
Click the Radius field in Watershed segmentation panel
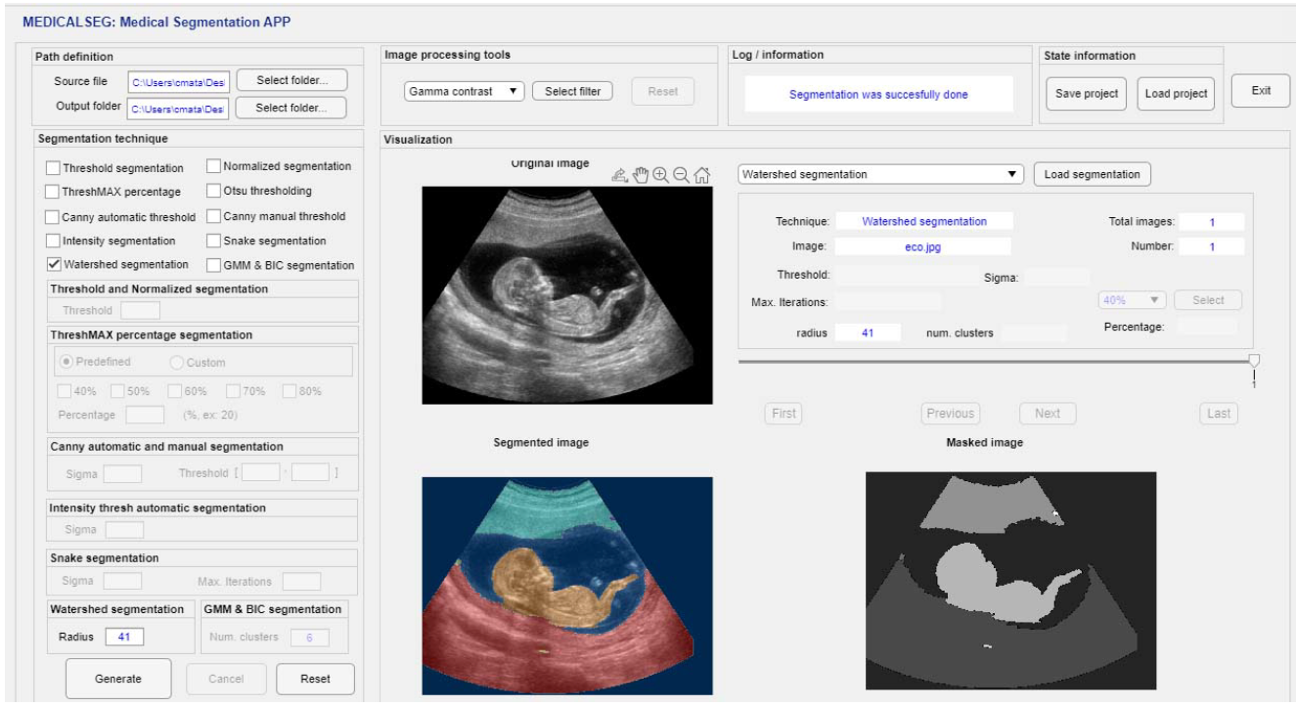pyautogui.click(x=124, y=637)
